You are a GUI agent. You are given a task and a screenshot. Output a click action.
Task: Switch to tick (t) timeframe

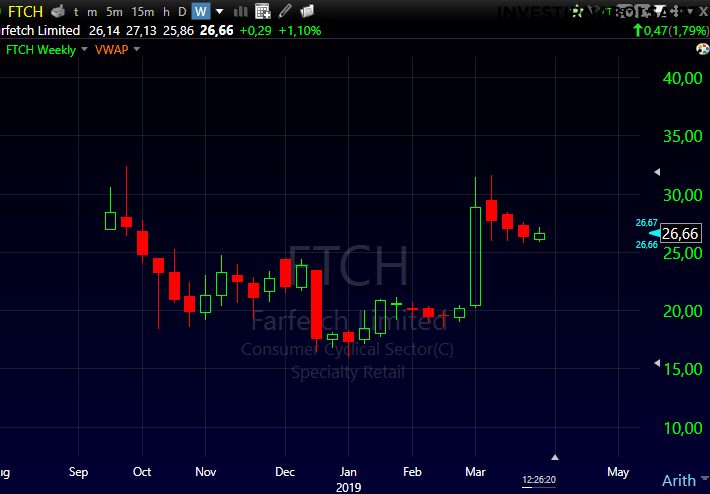pos(76,12)
